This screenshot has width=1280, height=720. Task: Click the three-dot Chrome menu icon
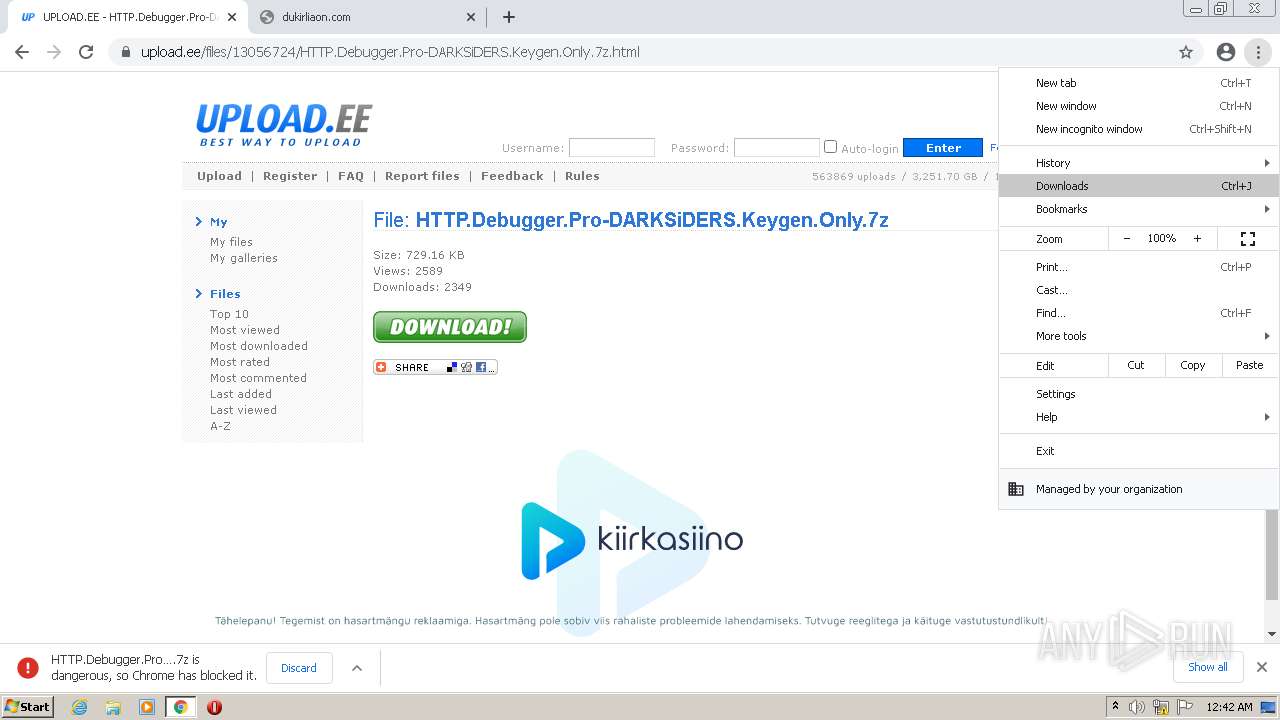[x=1258, y=52]
